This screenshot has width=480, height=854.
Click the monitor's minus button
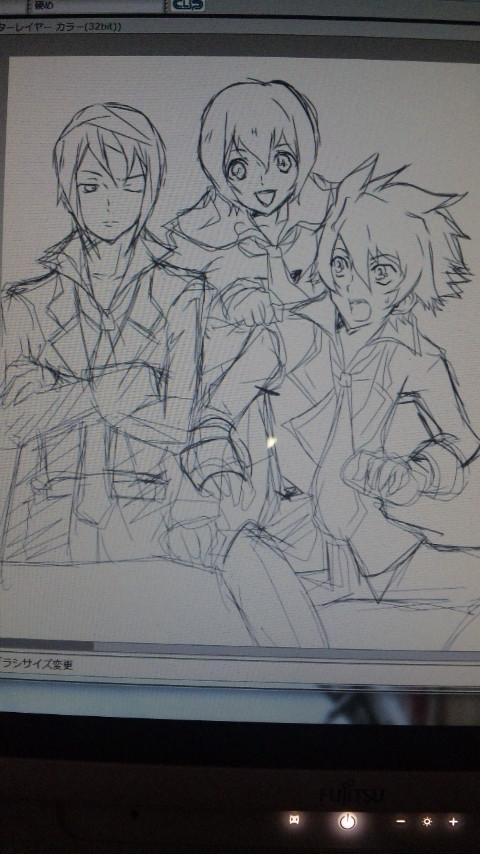click(400, 821)
